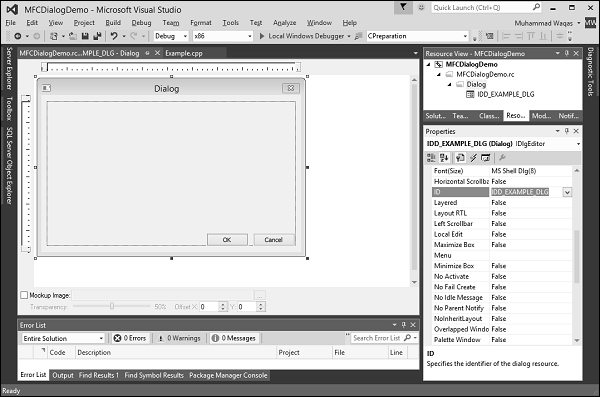Click the Test Dialog toolbar icon
The height and width of the screenshot is (397, 600).
coord(489,36)
